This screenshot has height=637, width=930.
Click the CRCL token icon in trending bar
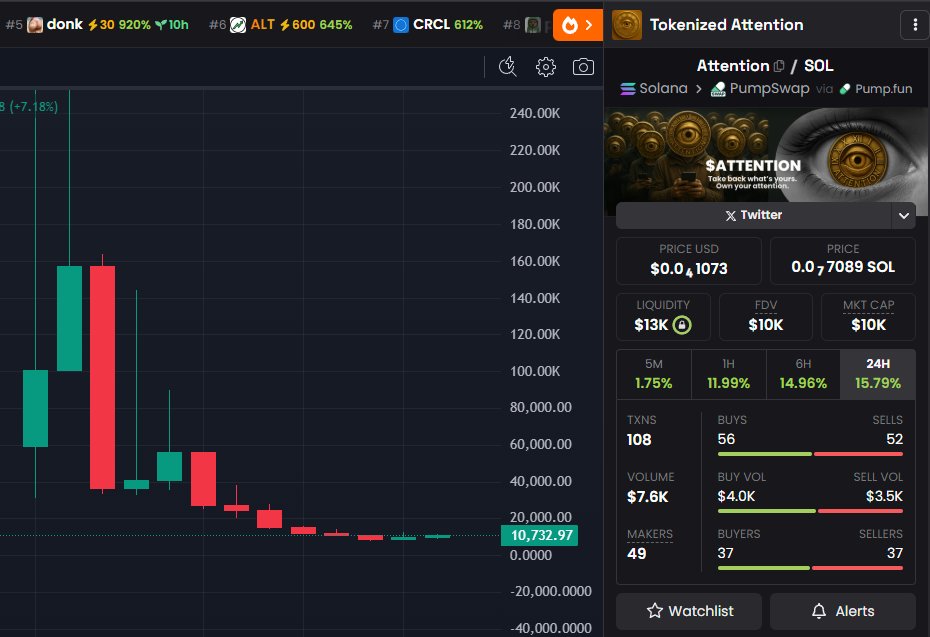401,25
